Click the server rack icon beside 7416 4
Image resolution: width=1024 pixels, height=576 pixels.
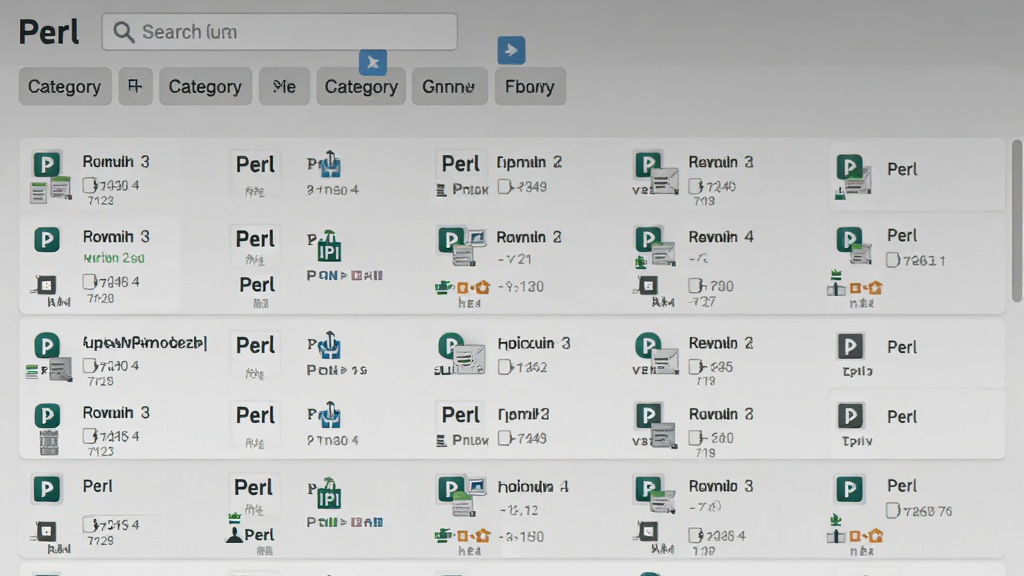[49, 443]
